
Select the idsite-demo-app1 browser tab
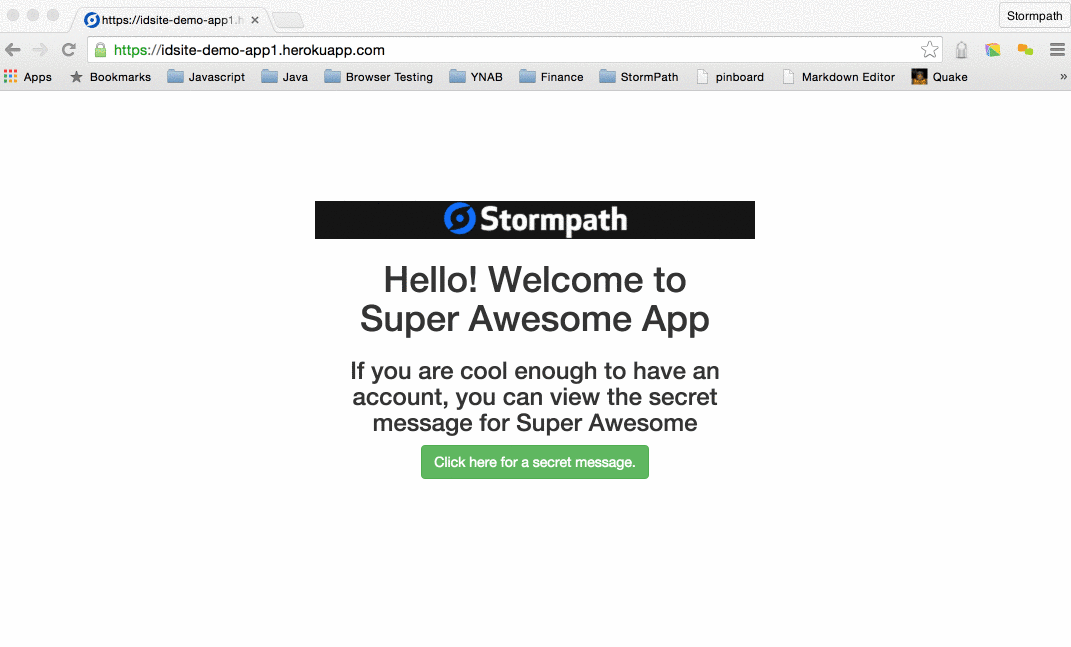point(171,20)
